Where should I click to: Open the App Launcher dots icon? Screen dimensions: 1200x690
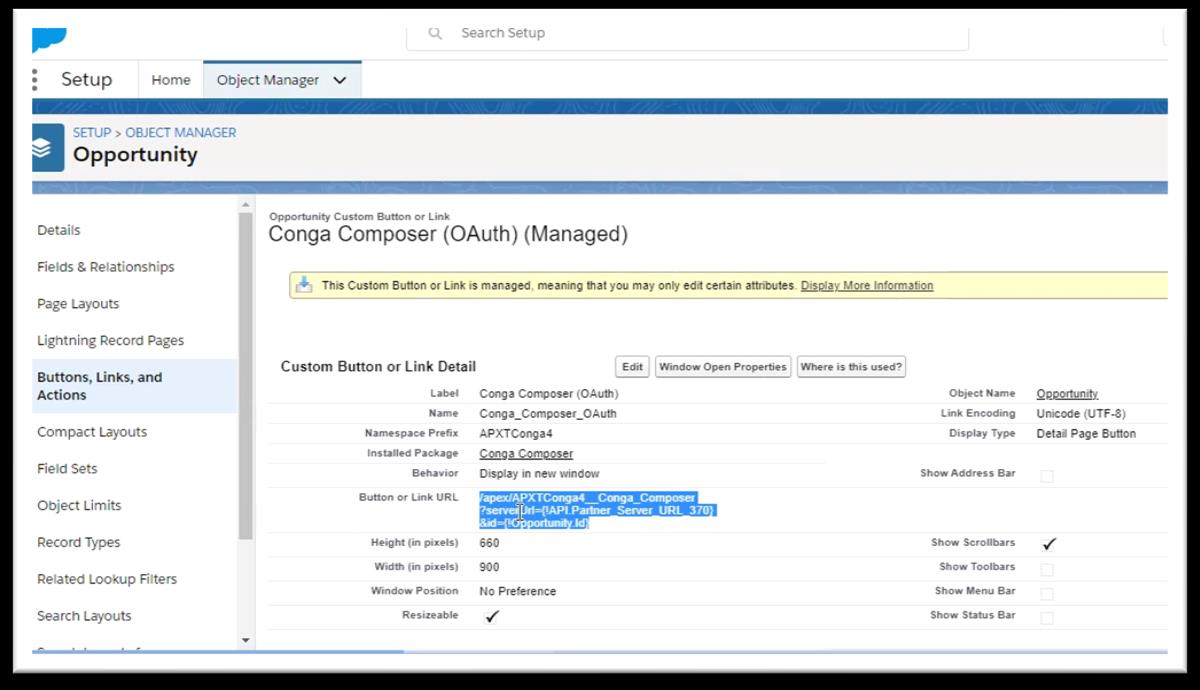(x=35, y=80)
